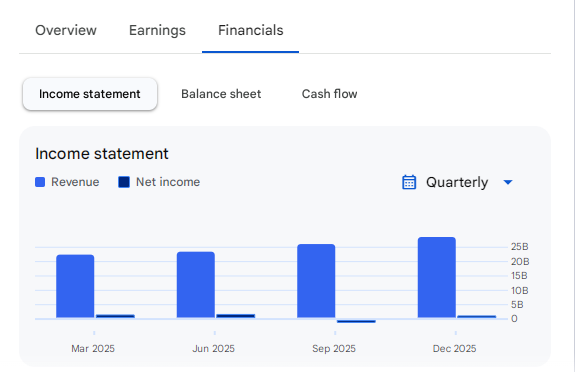575x372 pixels.
Task: Switch to the Earnings tab
Action: pyautogui.click(x=157, y=30)
